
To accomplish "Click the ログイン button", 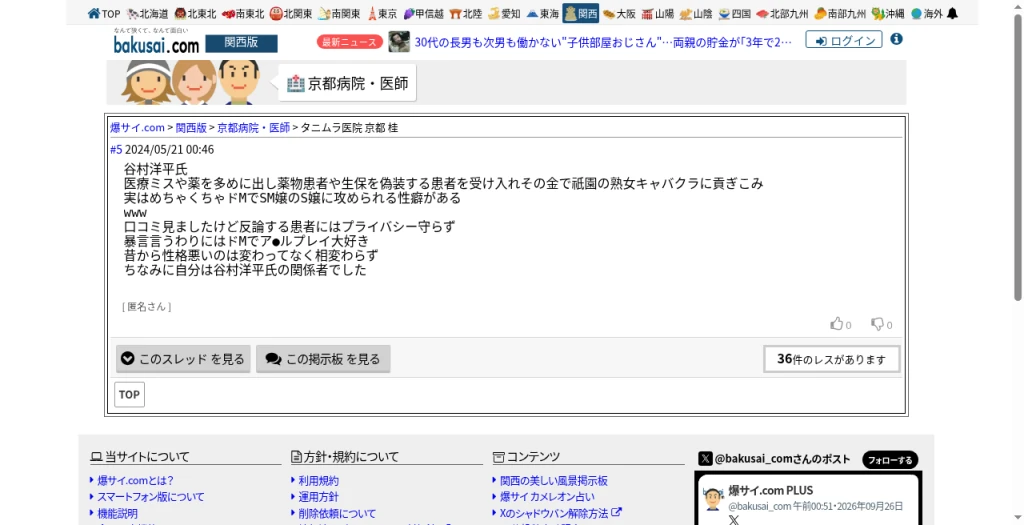I will pyautogui.click(x=844, y=40).
